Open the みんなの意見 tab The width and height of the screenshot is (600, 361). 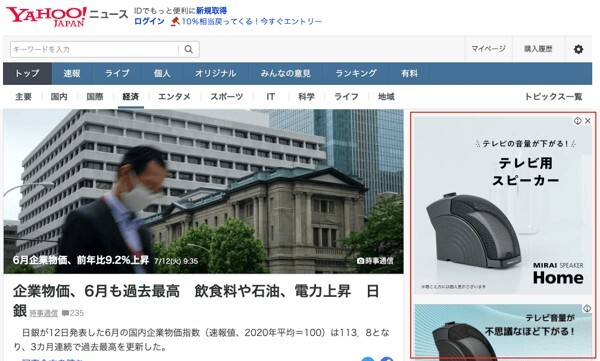tap(285, 74)
